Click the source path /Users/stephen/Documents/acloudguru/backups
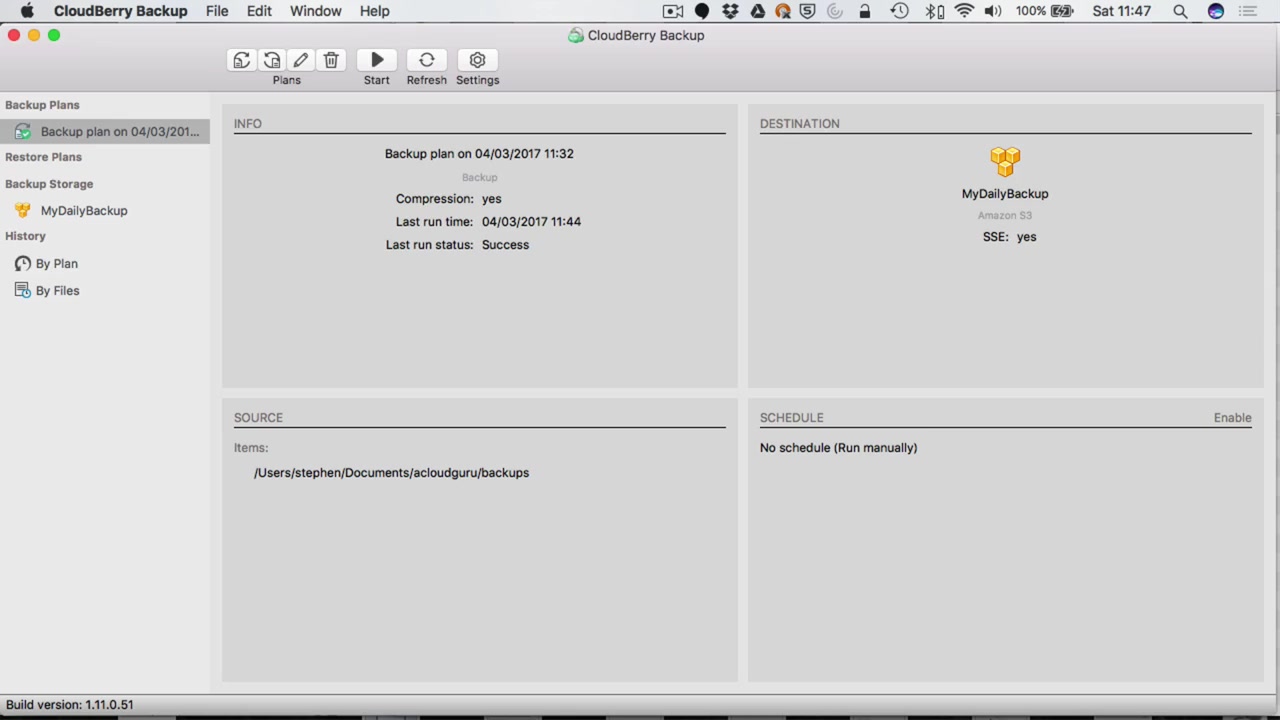The height and width of the screenshot is (720, 1280). (391, 473)
